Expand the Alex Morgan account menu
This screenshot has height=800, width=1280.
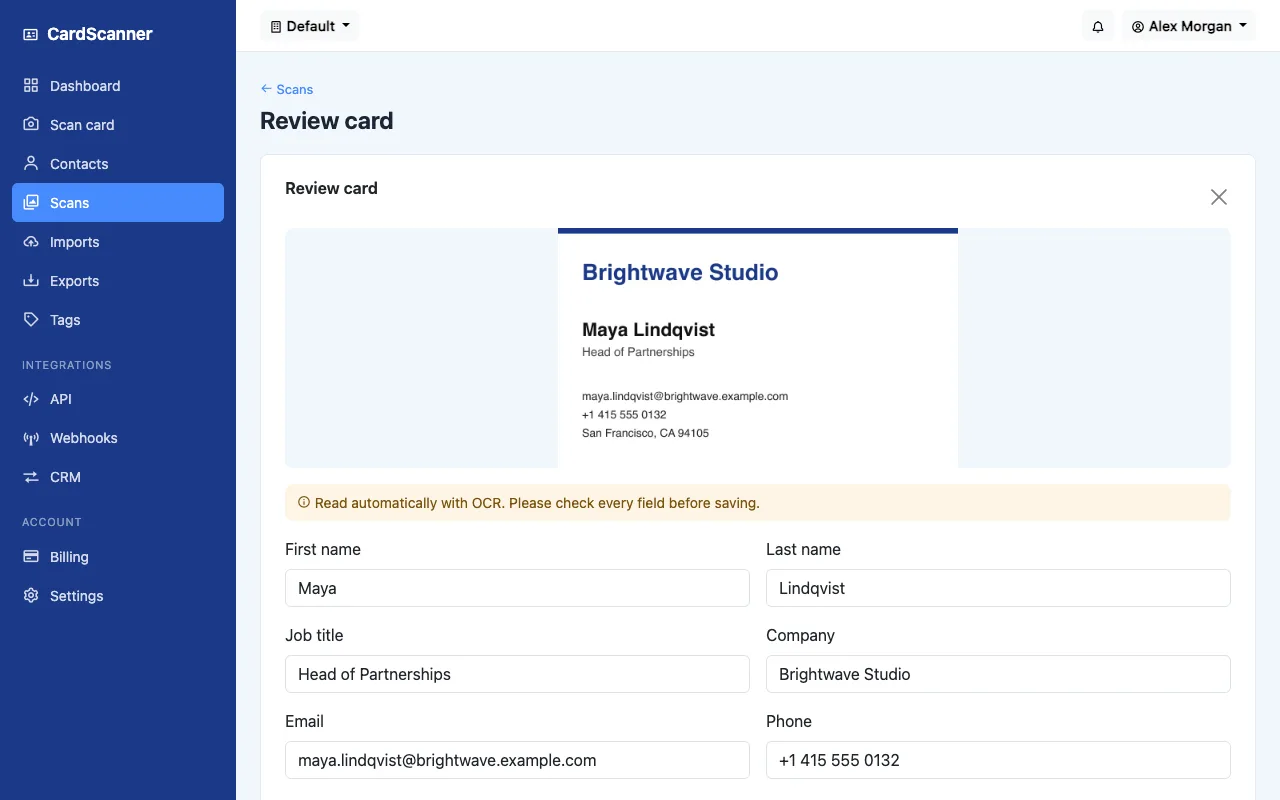coord(1190,26)
